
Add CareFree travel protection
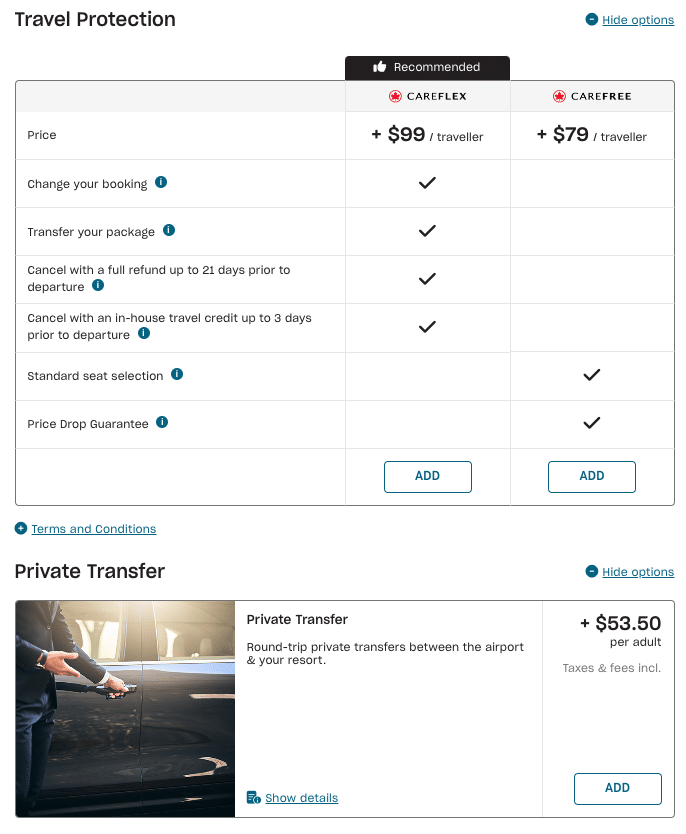[591, 476]
